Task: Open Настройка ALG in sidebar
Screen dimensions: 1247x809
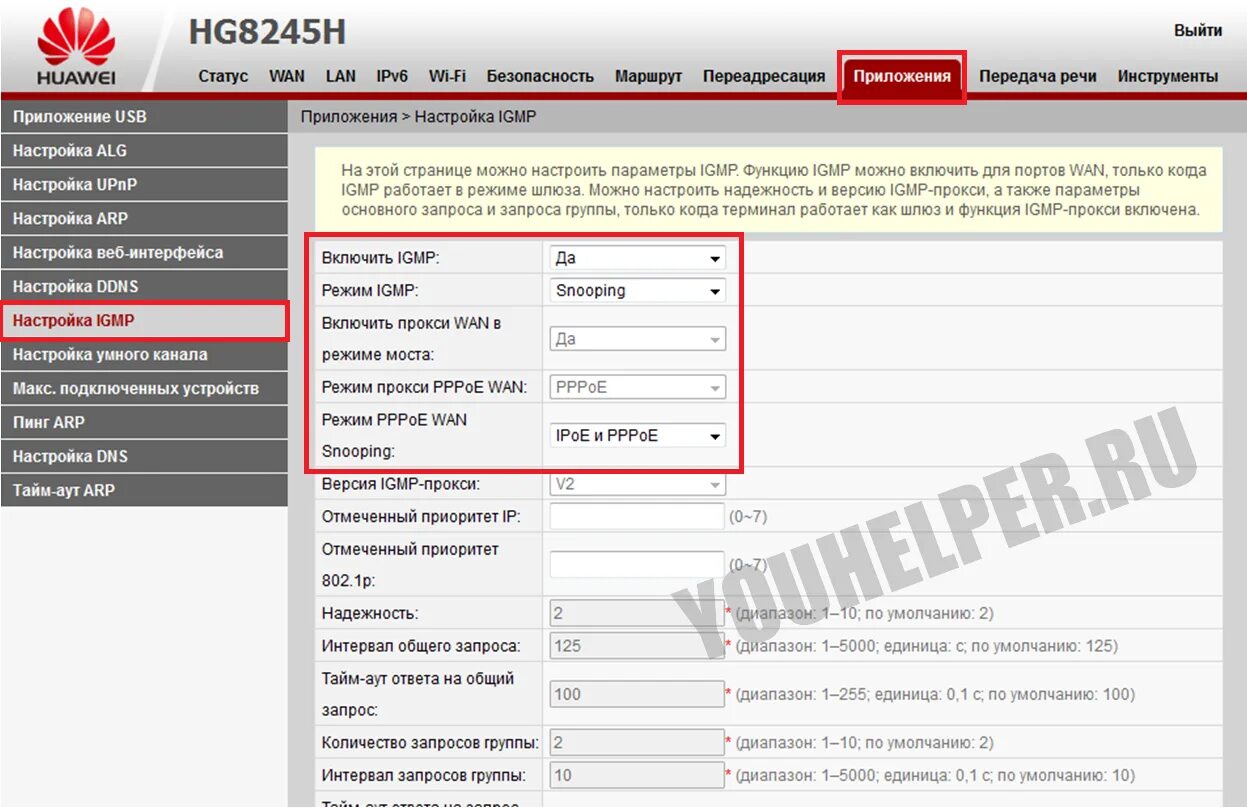Action: point(144,151)
